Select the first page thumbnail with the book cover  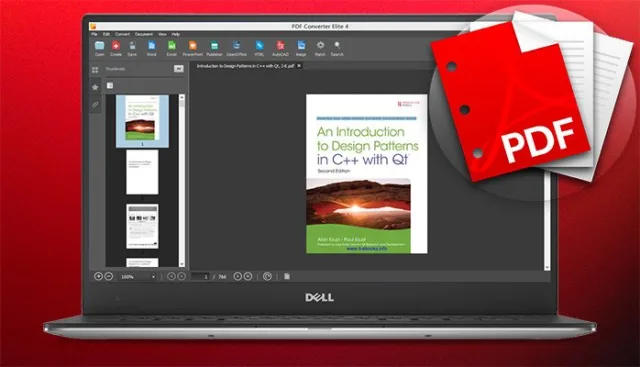tap(142, 121)
